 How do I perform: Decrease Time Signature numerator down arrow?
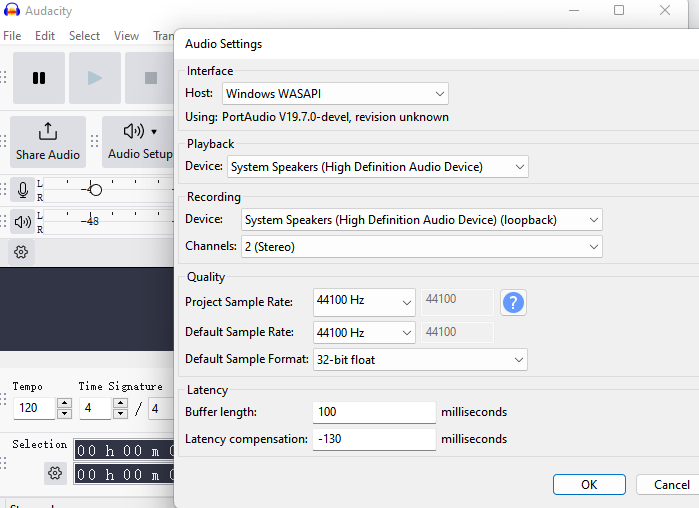(x=120, y=414)
